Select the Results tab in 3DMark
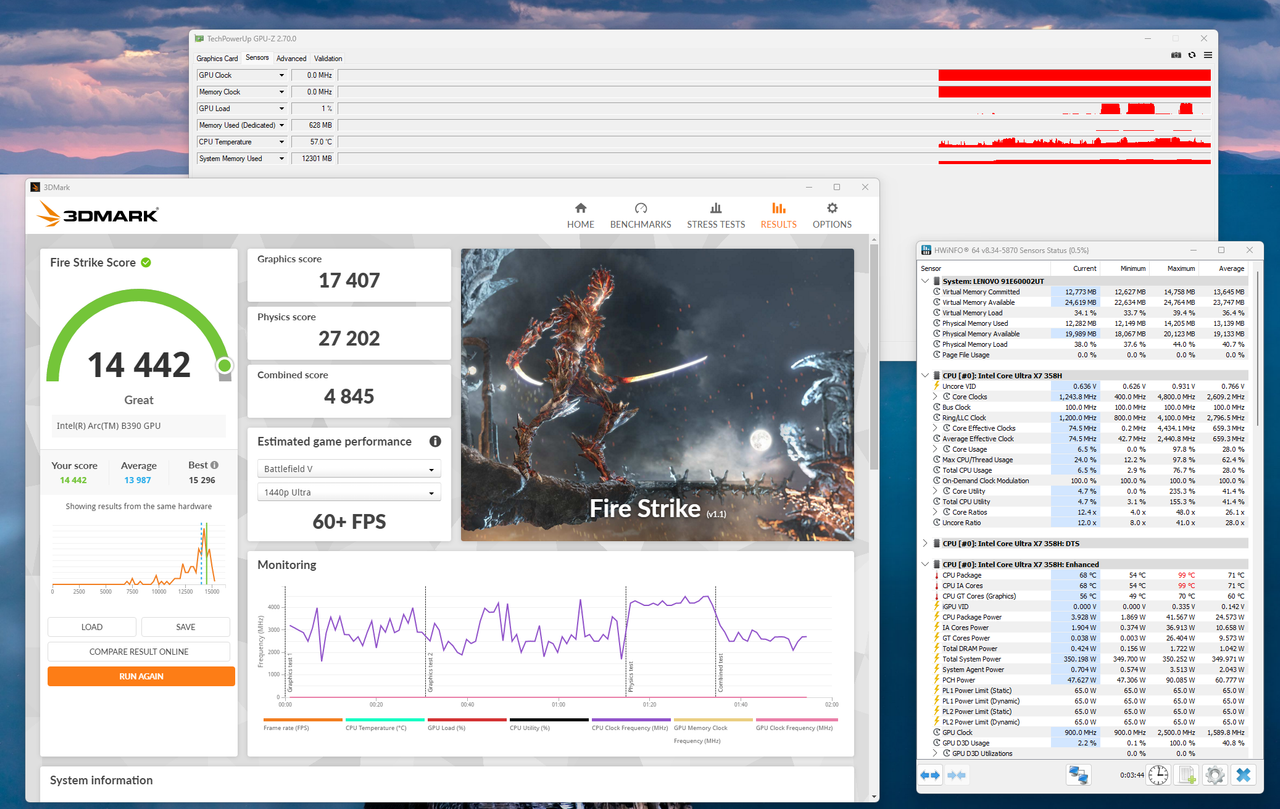This screenshot has height=809, width=1280. 779,215
